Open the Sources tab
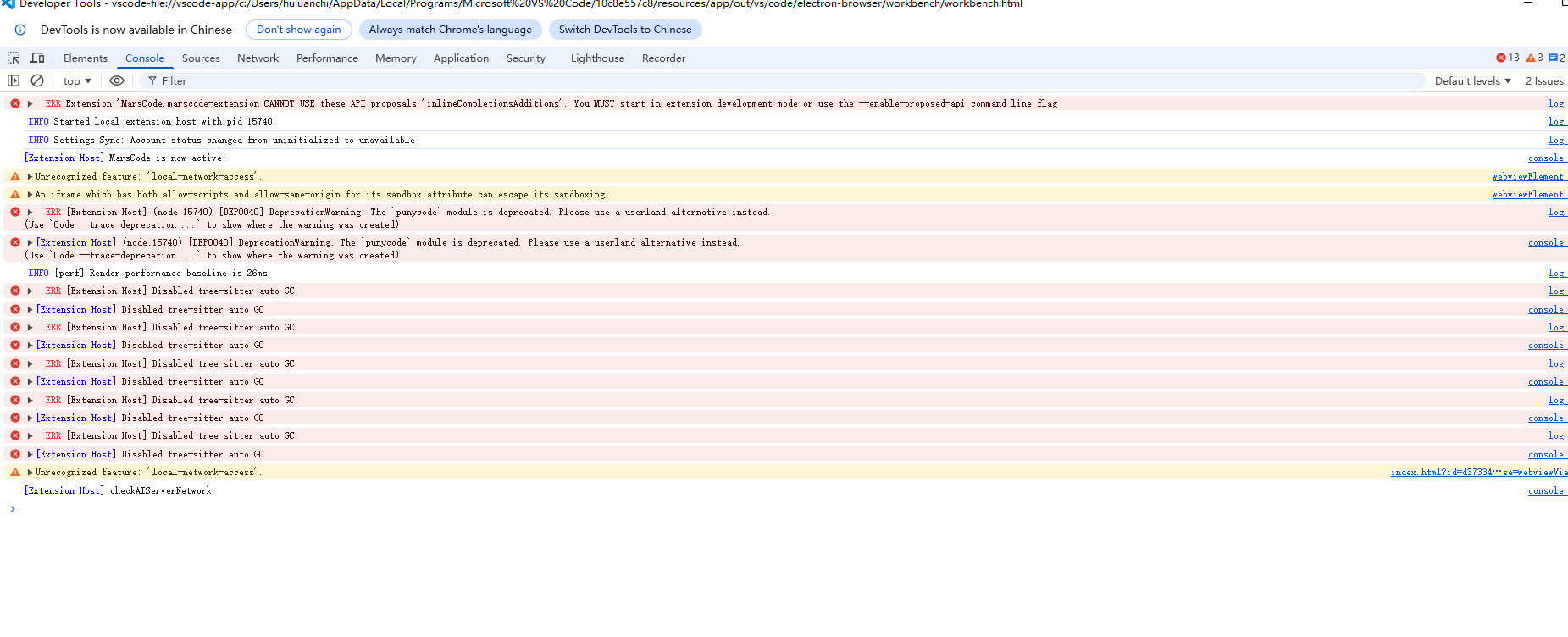1568x637 pixels. [201, 58]
